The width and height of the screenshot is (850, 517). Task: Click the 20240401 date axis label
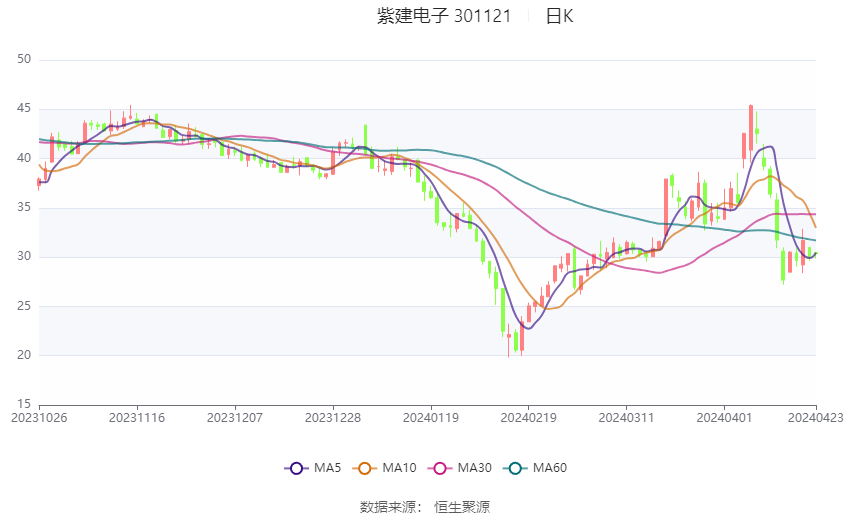click(724, 418)
